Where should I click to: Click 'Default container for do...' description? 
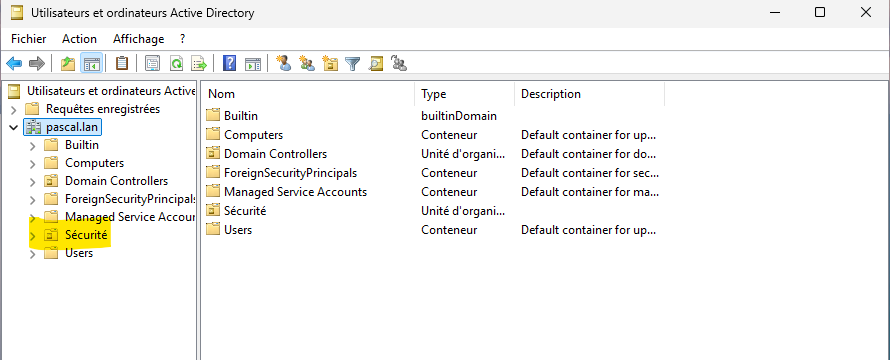tap(589, 154)
